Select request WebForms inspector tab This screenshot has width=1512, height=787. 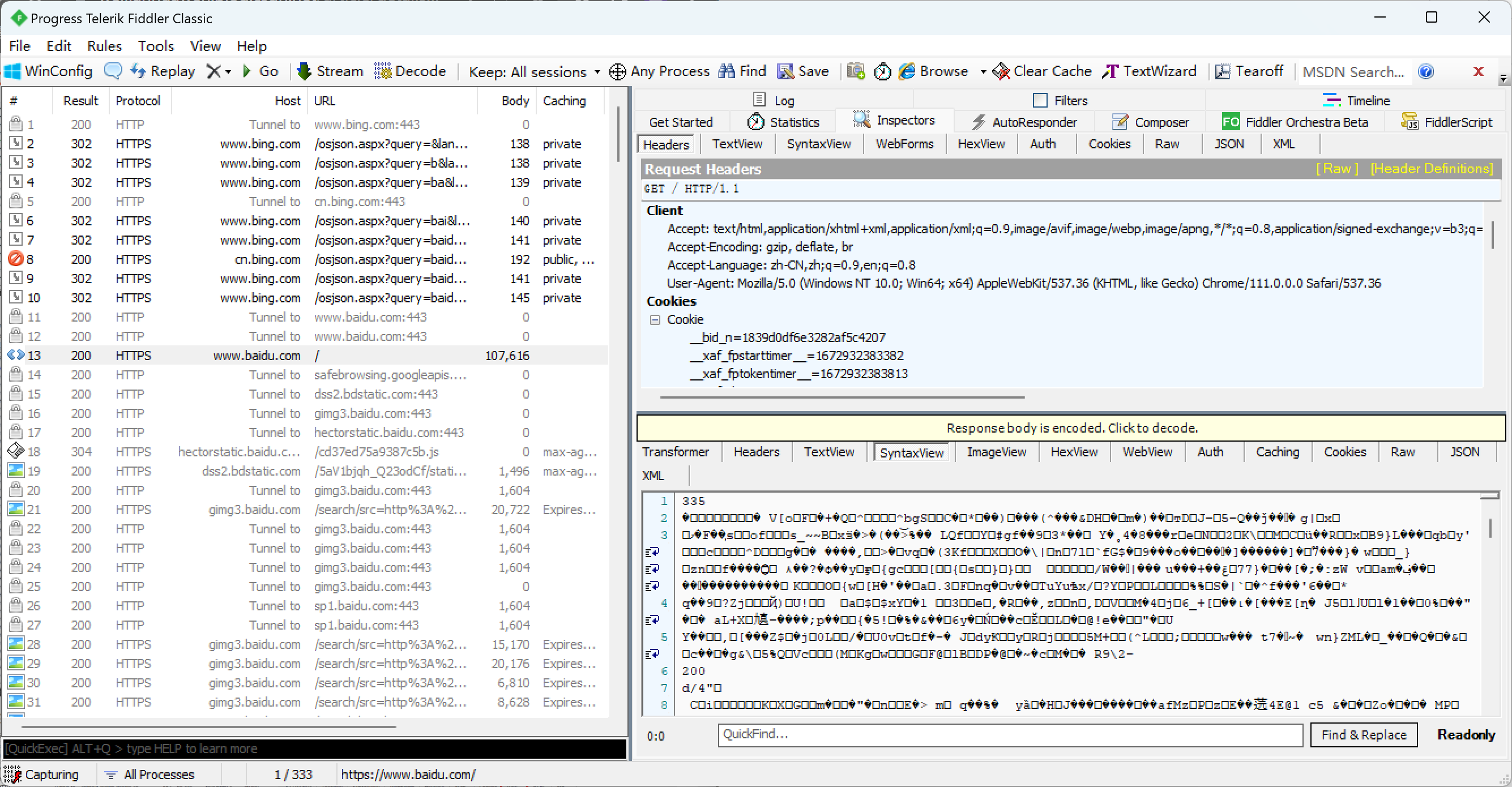tap(904, 144)
